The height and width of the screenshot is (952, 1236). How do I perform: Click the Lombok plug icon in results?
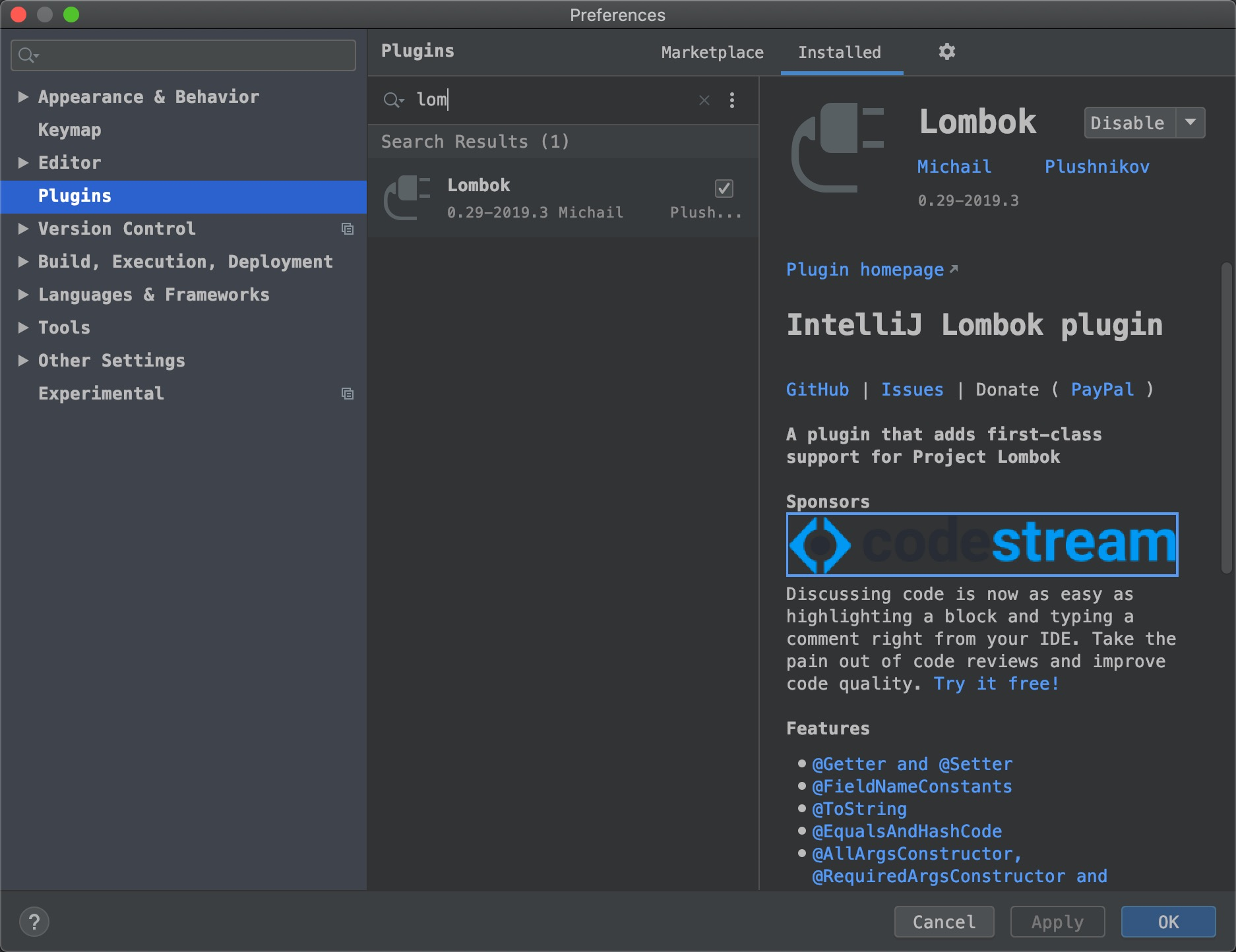(407, 198)
